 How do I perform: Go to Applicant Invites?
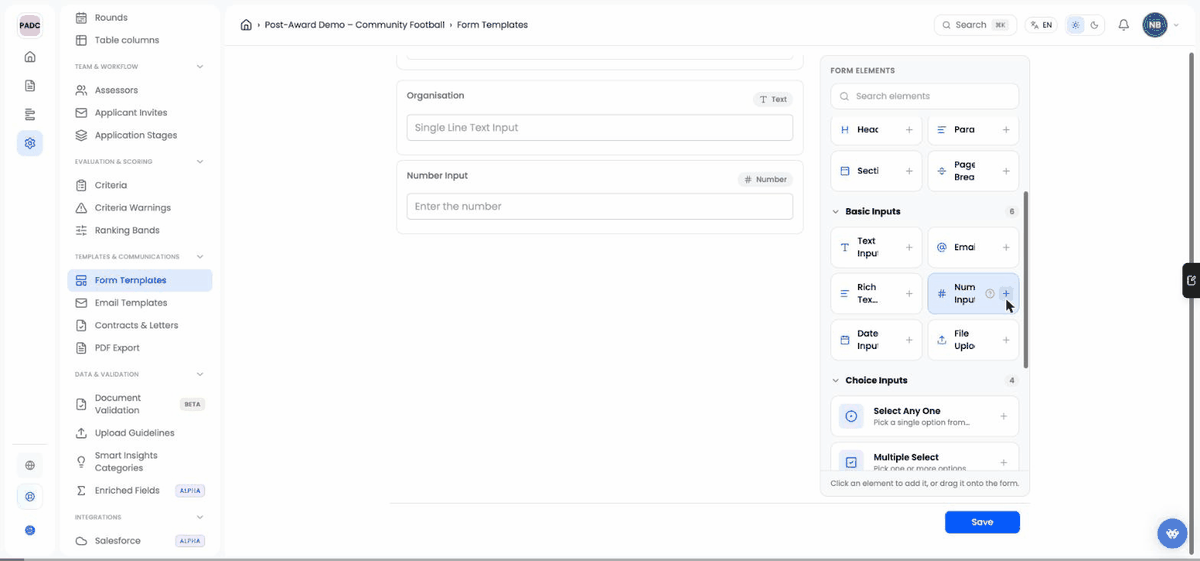pyautogui.click(x=140, y=113)
